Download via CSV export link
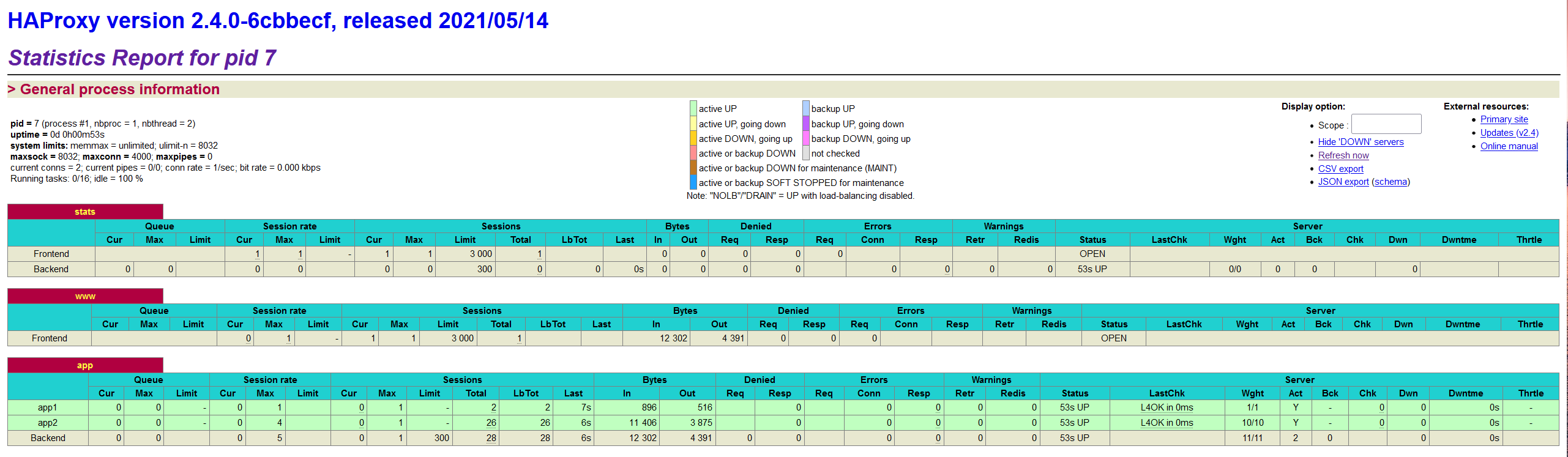Screen dimensions: 1568x457 click(1340, 169)
